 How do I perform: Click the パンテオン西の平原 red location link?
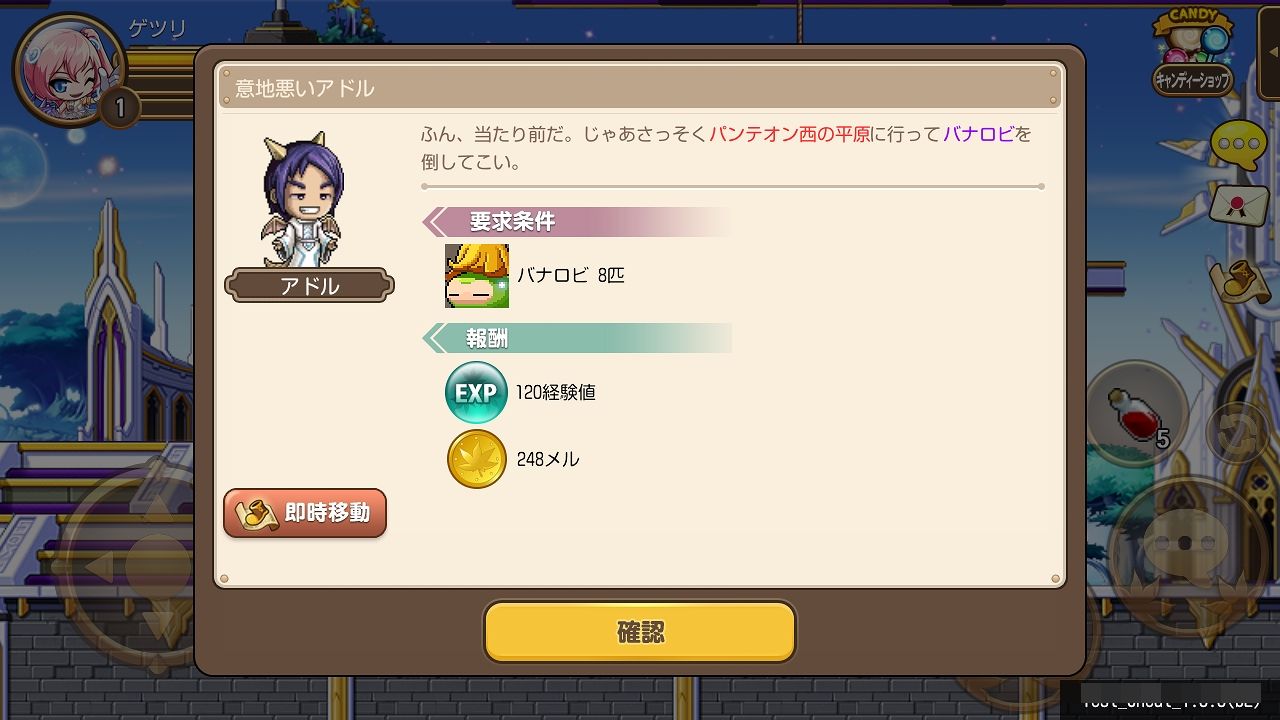pos(790,134)
